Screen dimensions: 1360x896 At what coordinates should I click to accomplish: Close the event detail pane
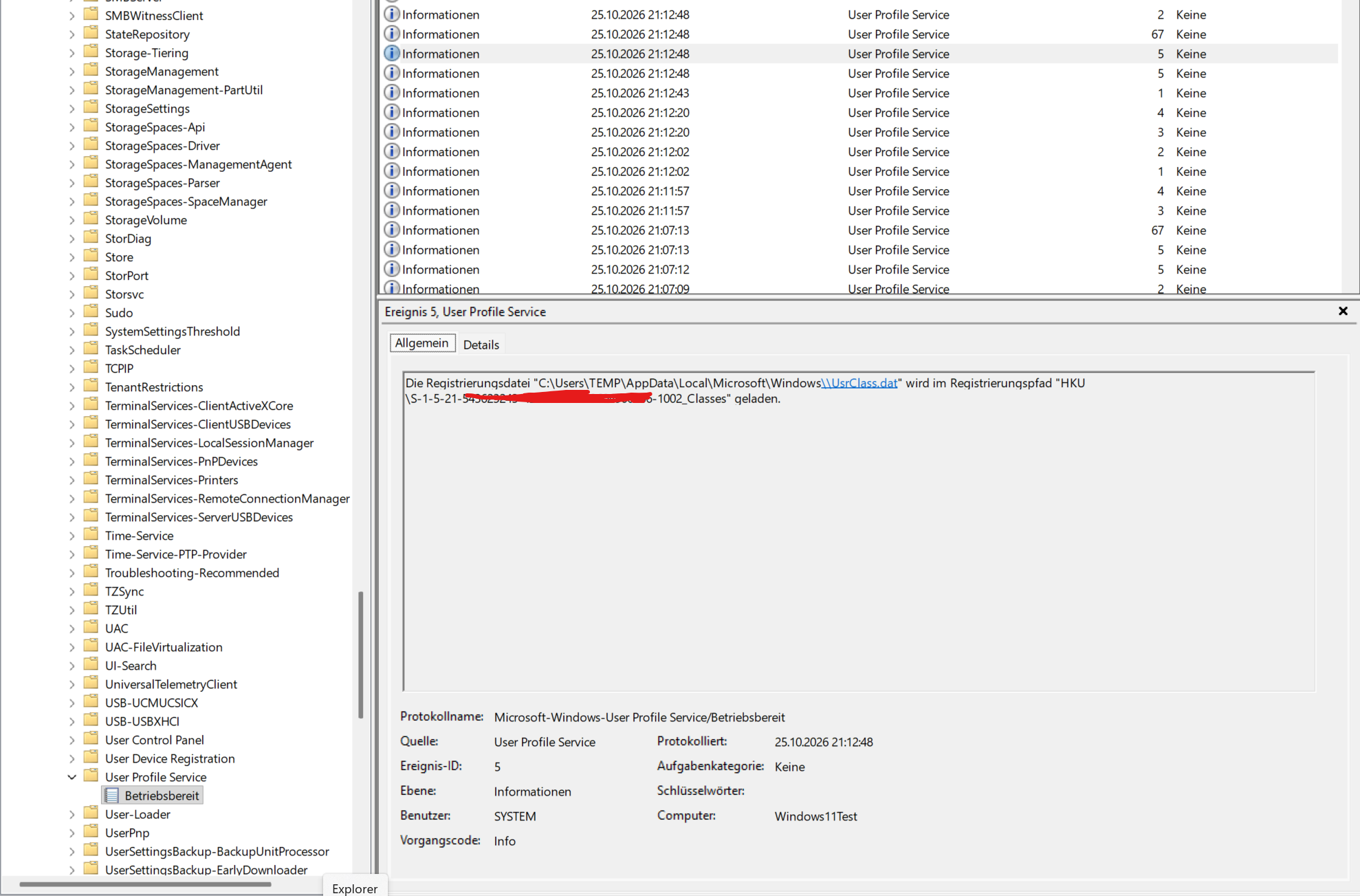pos(1343,312)
